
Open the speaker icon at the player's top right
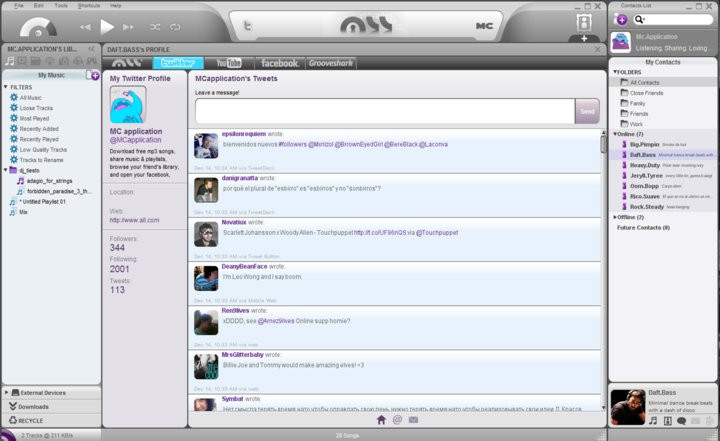tap(584, 23)
